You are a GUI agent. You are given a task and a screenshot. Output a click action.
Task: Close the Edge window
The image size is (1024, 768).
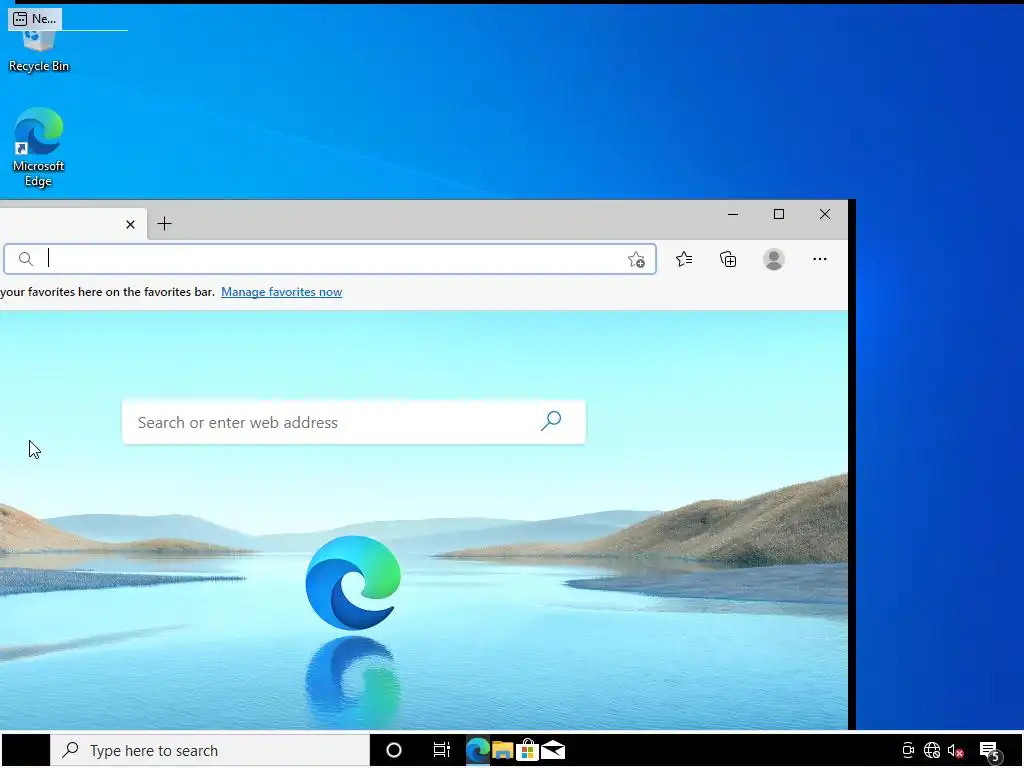point(825,214)
